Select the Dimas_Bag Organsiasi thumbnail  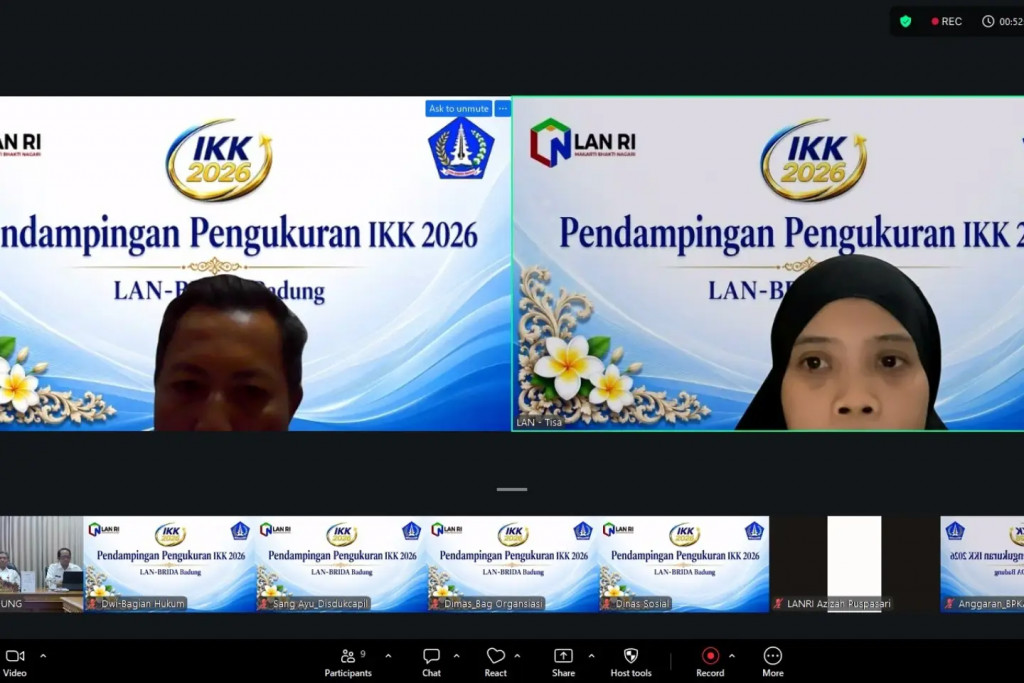coord(513,564)
